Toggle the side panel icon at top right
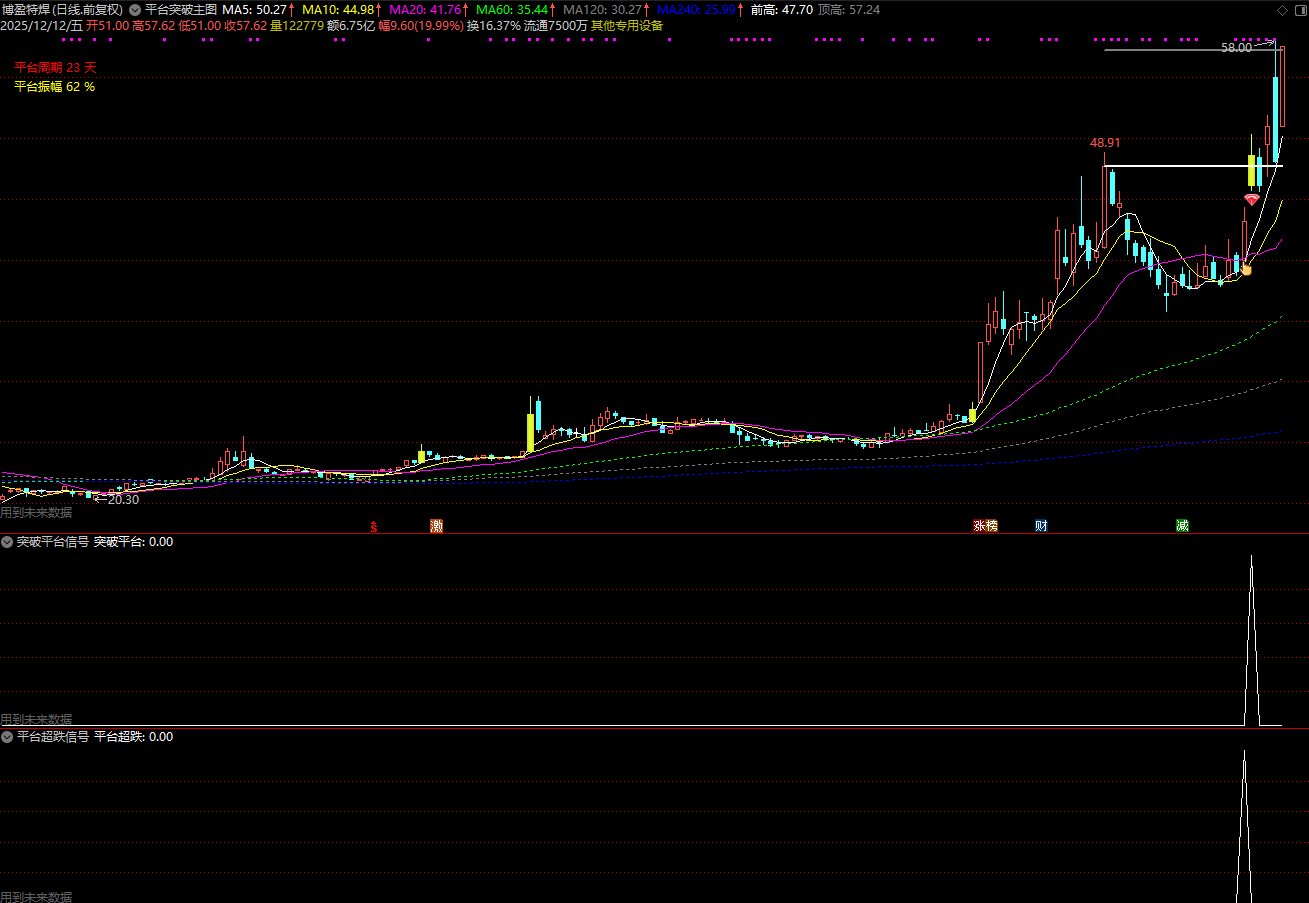 tap(1299, 10)
